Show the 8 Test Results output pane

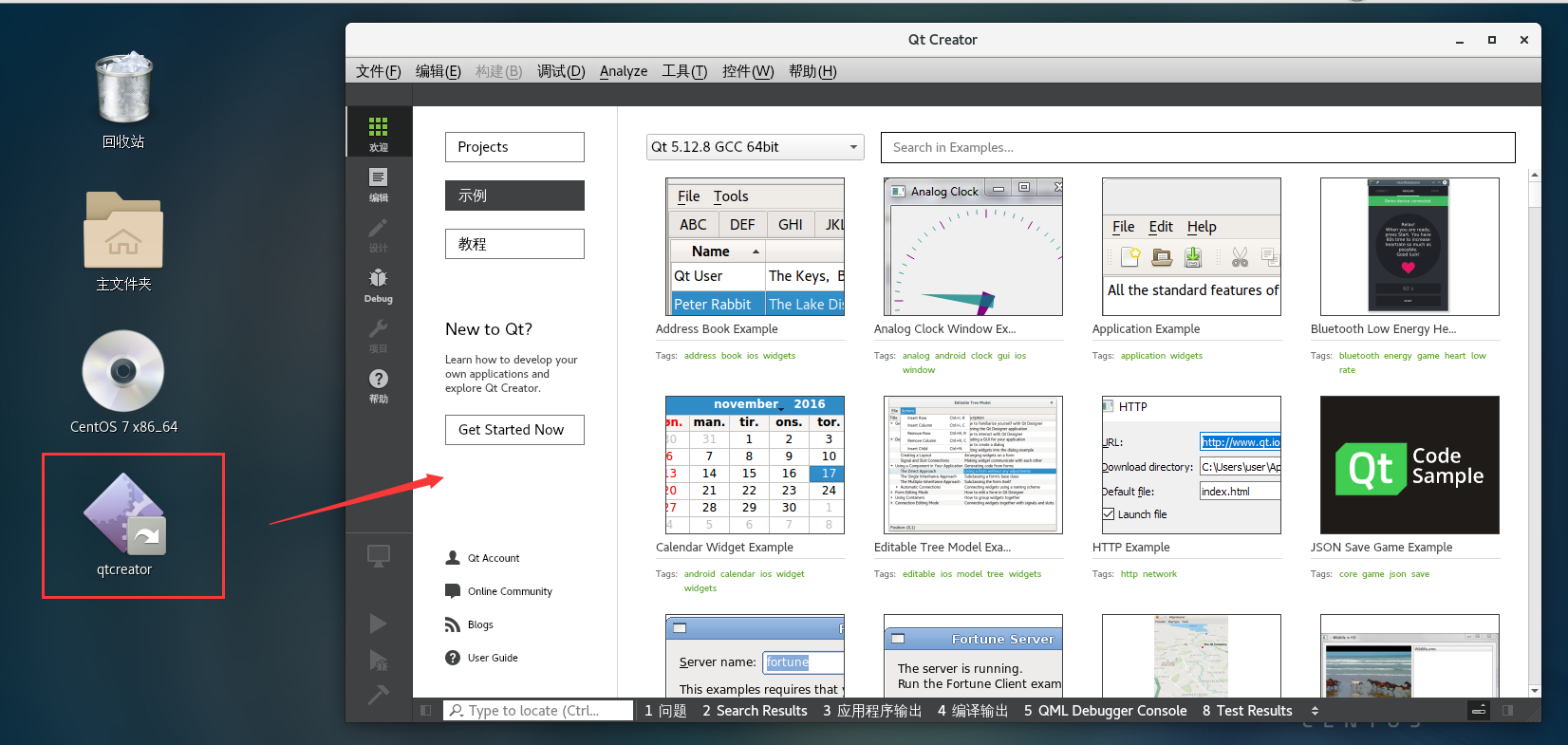pos(1247,710)
